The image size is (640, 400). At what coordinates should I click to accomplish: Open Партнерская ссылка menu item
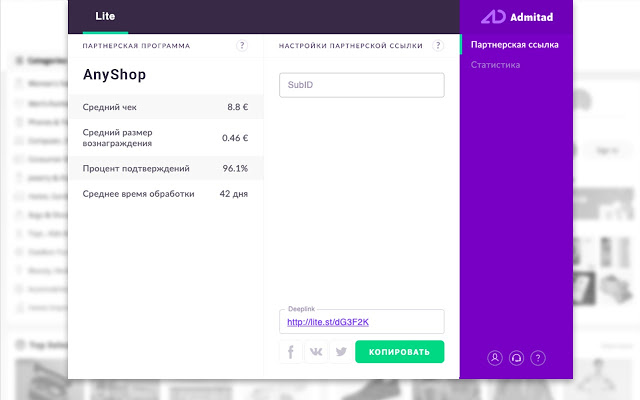pyautogui.click(x=514, y=45)
